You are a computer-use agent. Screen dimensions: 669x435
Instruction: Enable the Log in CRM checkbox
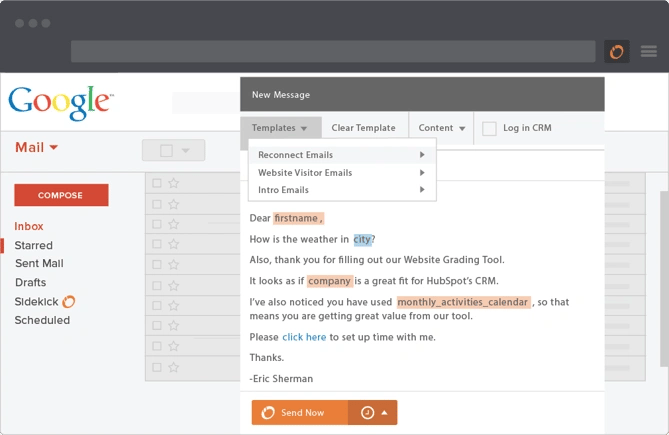(489, 128)
